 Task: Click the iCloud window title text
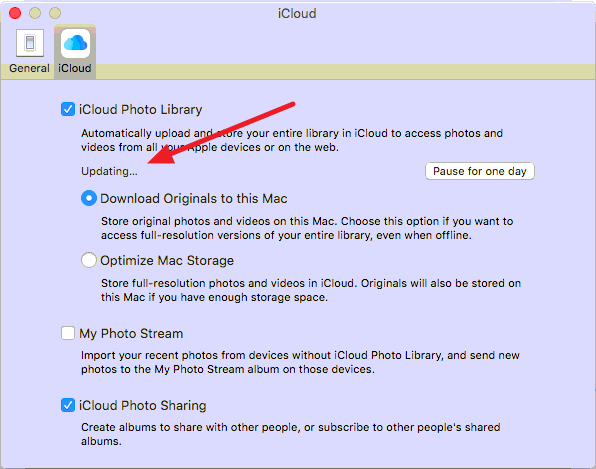(297, 14)
